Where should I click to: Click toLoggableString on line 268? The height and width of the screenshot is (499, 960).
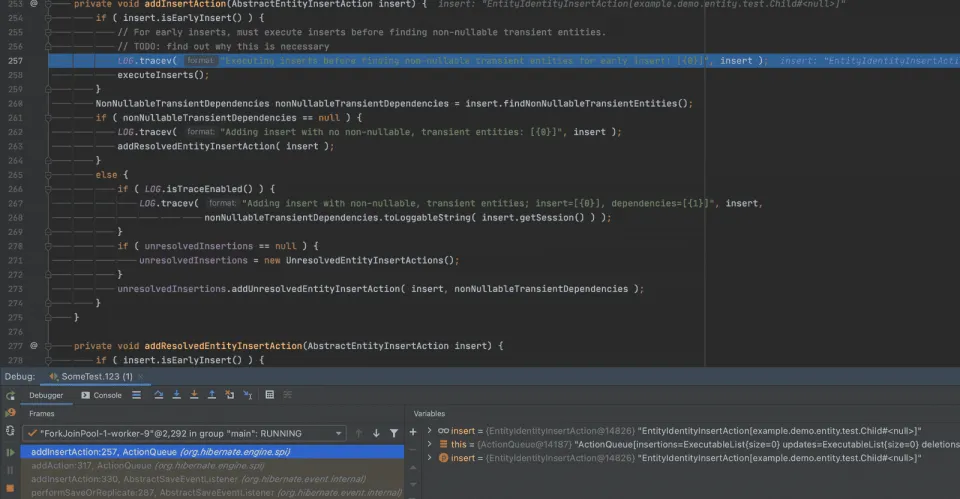coord(427,218)
